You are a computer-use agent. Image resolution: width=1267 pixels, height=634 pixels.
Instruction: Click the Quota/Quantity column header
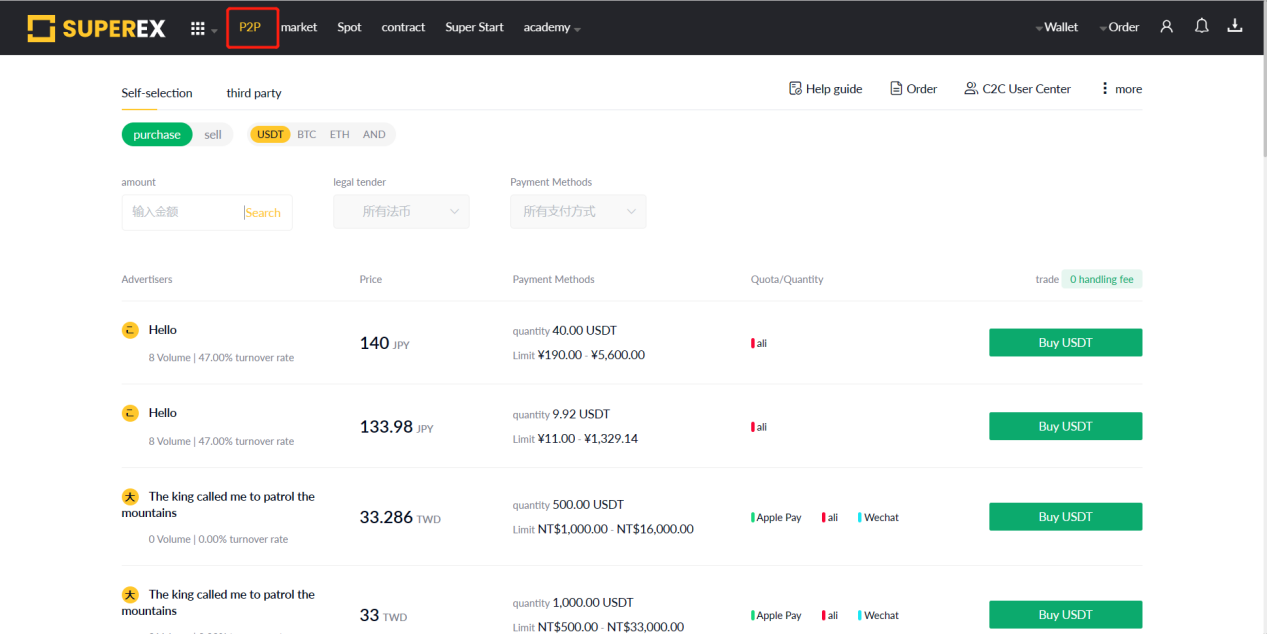pos(787,280)
